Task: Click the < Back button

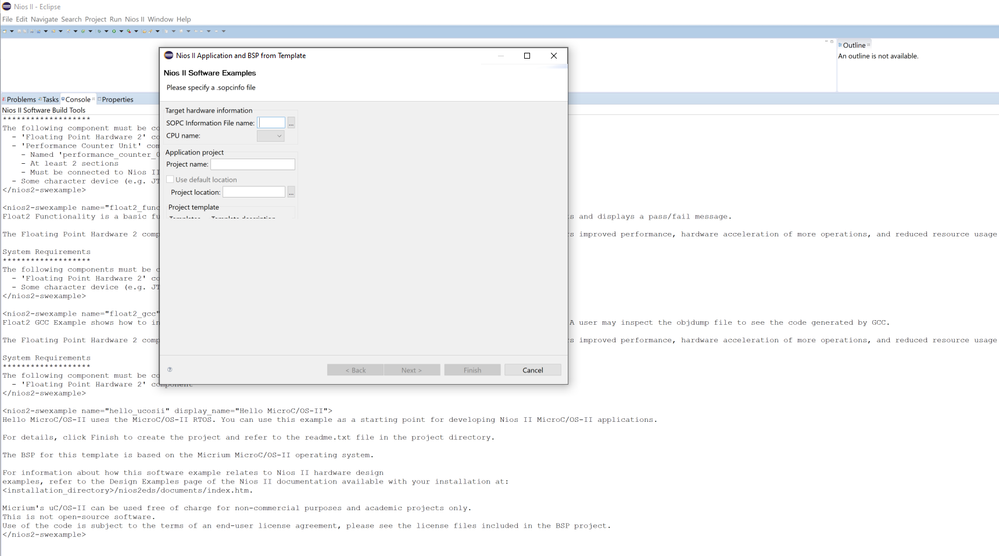Action: (356, 370)
